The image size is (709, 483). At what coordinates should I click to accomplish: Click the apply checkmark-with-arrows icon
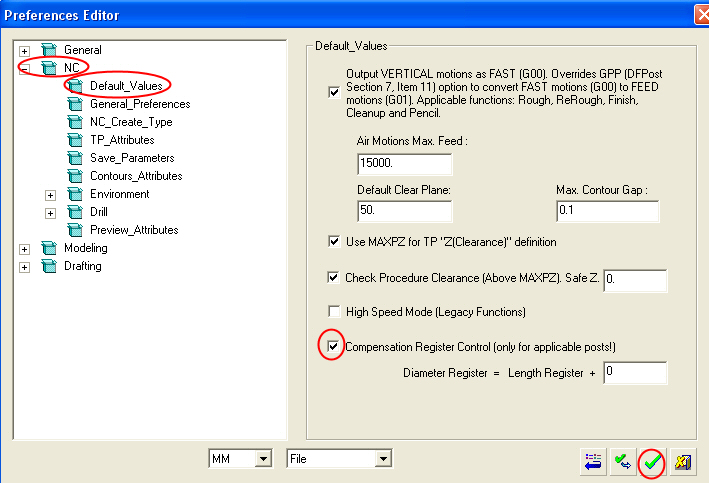(x=623, y=462)
